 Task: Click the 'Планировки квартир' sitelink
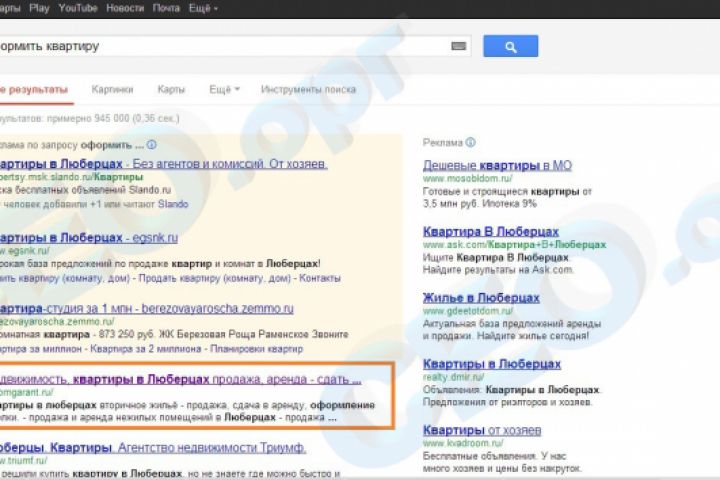pyautogui.click(x=256, y=349)
